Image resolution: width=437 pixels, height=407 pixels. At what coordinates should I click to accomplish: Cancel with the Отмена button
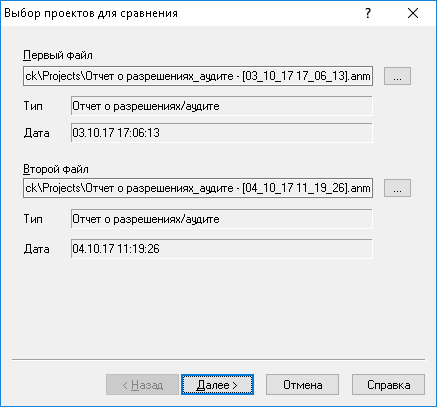click(302, 385)
